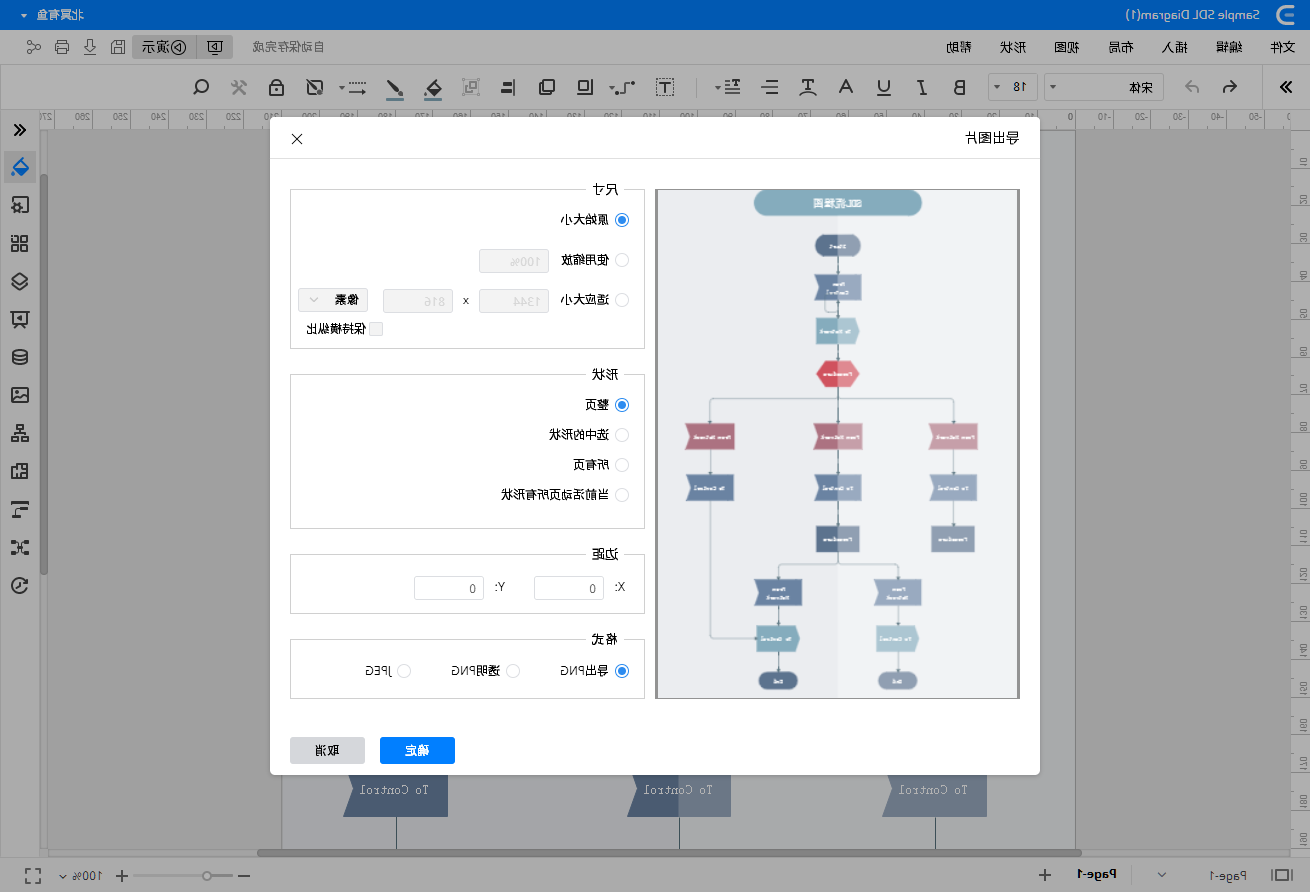The width and height of the screenshot is (1310, 892).
Task: Click the Redo arrow in the toolbar
Action: pos(1192,87)
